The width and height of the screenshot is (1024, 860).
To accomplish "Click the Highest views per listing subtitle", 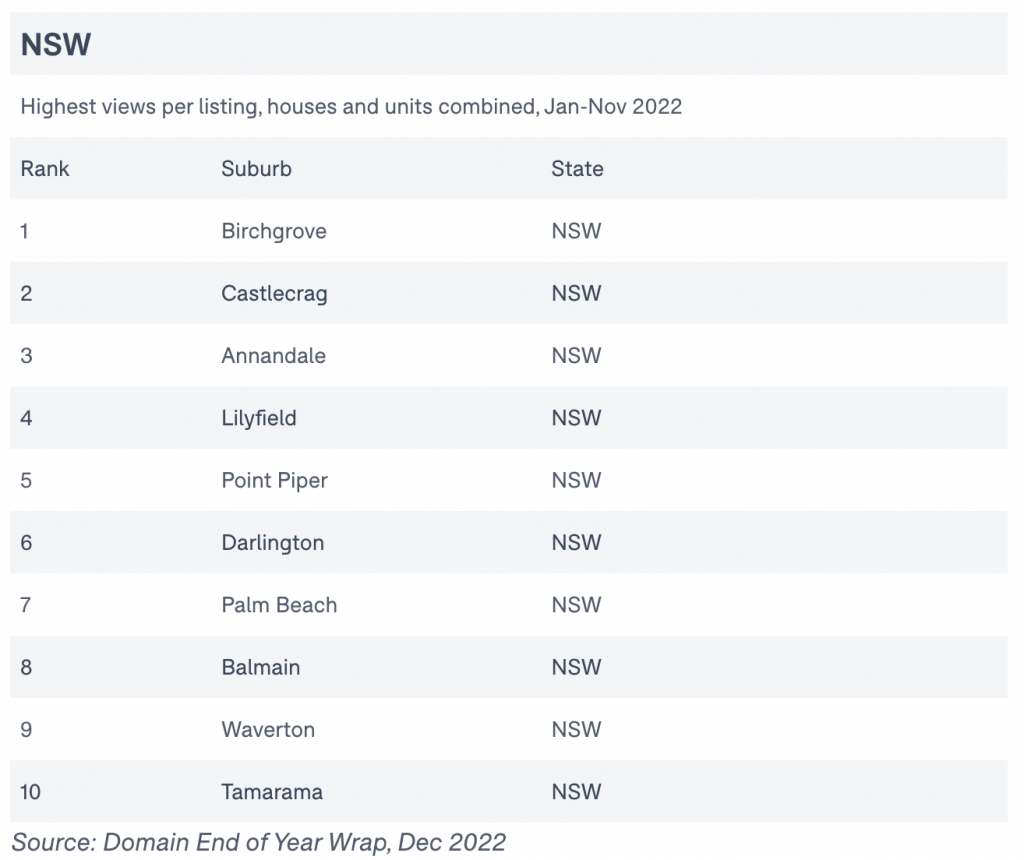I will 351,106.
